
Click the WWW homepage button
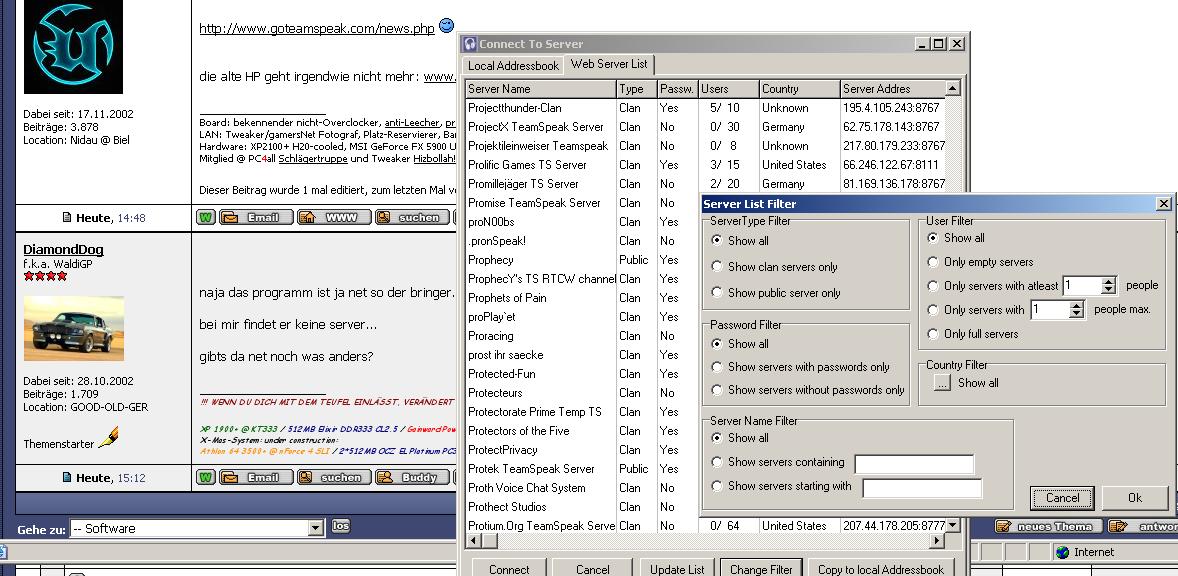334,217
